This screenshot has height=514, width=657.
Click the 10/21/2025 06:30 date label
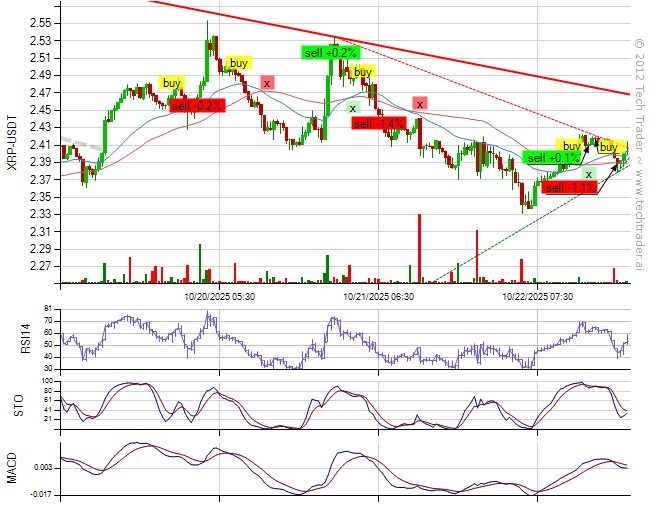click(x=378, y=296)
